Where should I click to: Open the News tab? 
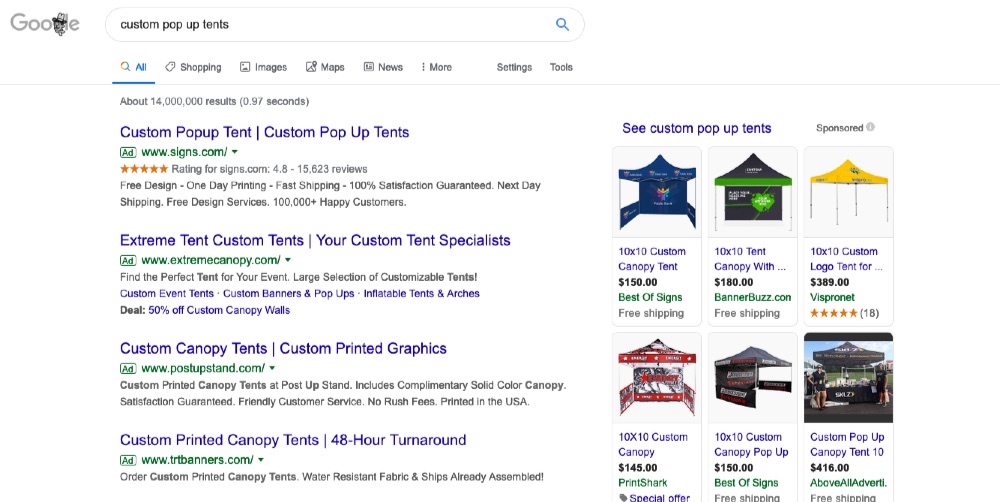(x=383, y=67)
